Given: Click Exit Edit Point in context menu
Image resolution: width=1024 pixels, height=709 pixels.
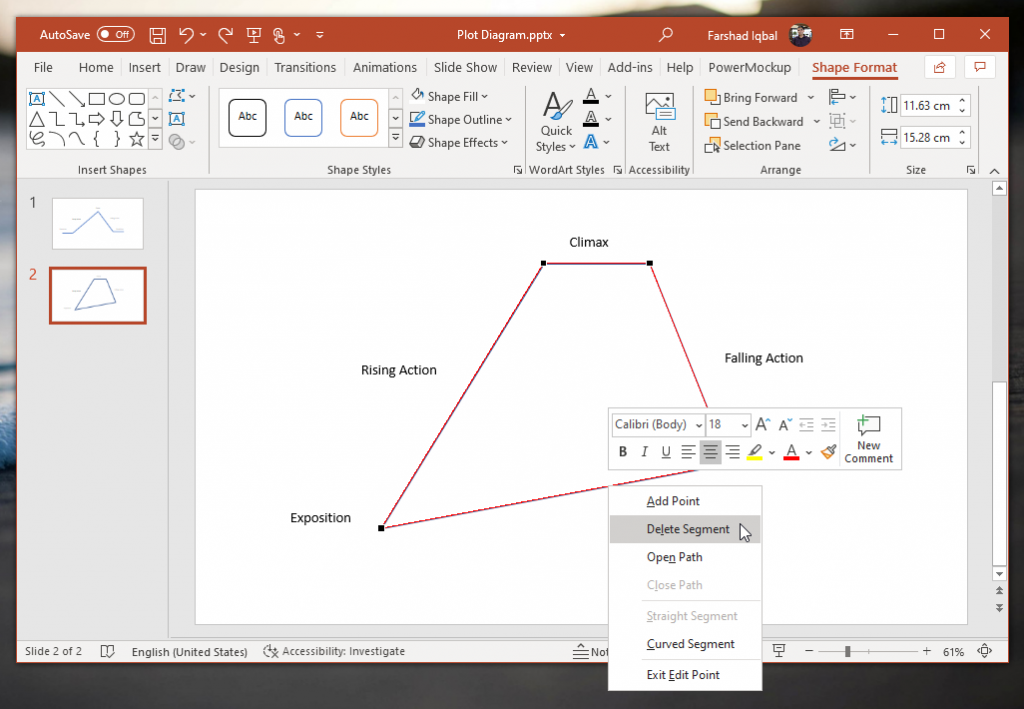Looking at the screenshot, I should pyautogui.click(x=684, y=675).
